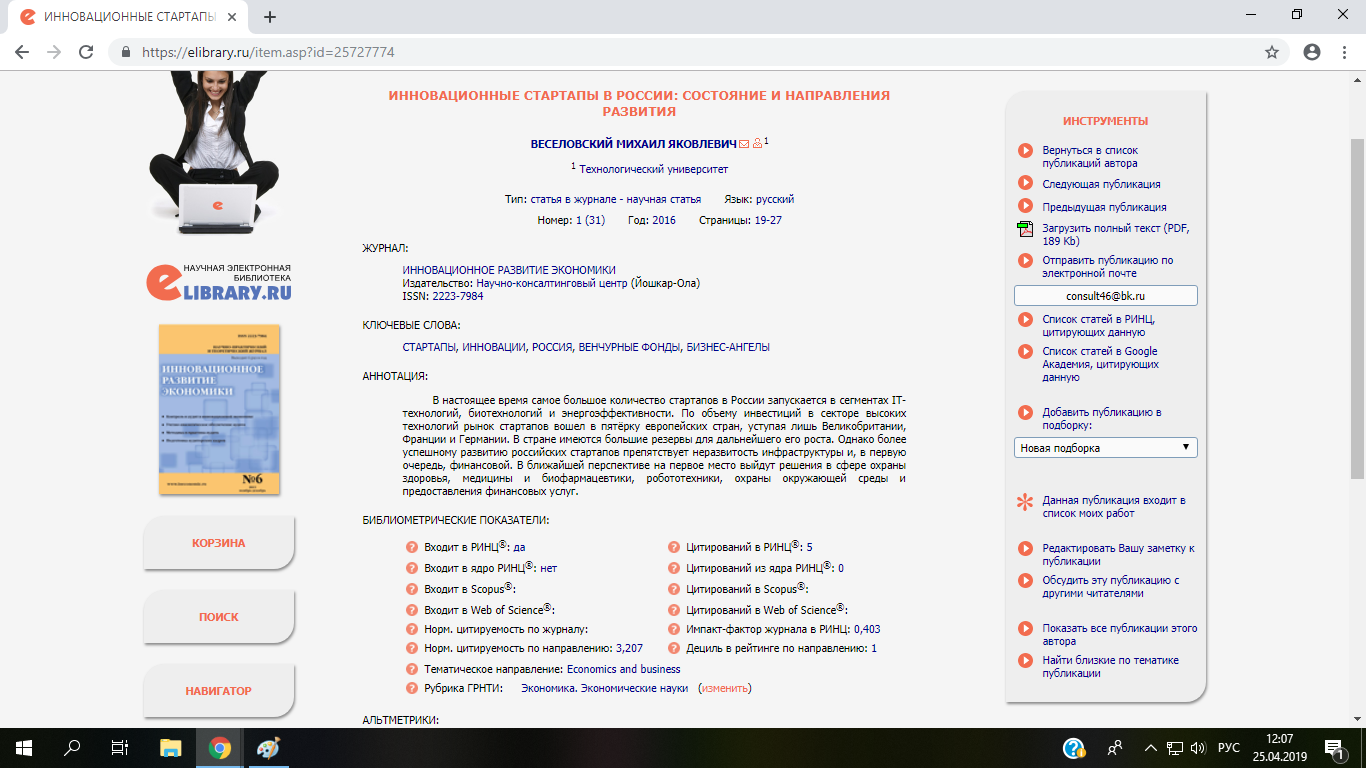Click the red asterisk icon beside 'Данная публикация входит'
The height and width of the screenshot is (768, 1366).
(x=1025, y=503)
